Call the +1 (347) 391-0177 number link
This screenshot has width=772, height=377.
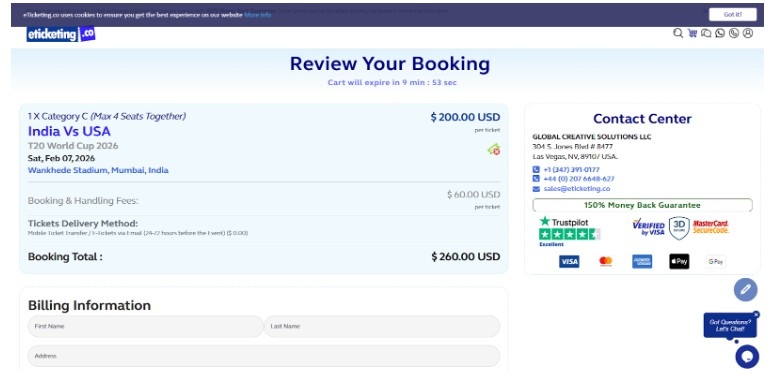click(572, 169)
